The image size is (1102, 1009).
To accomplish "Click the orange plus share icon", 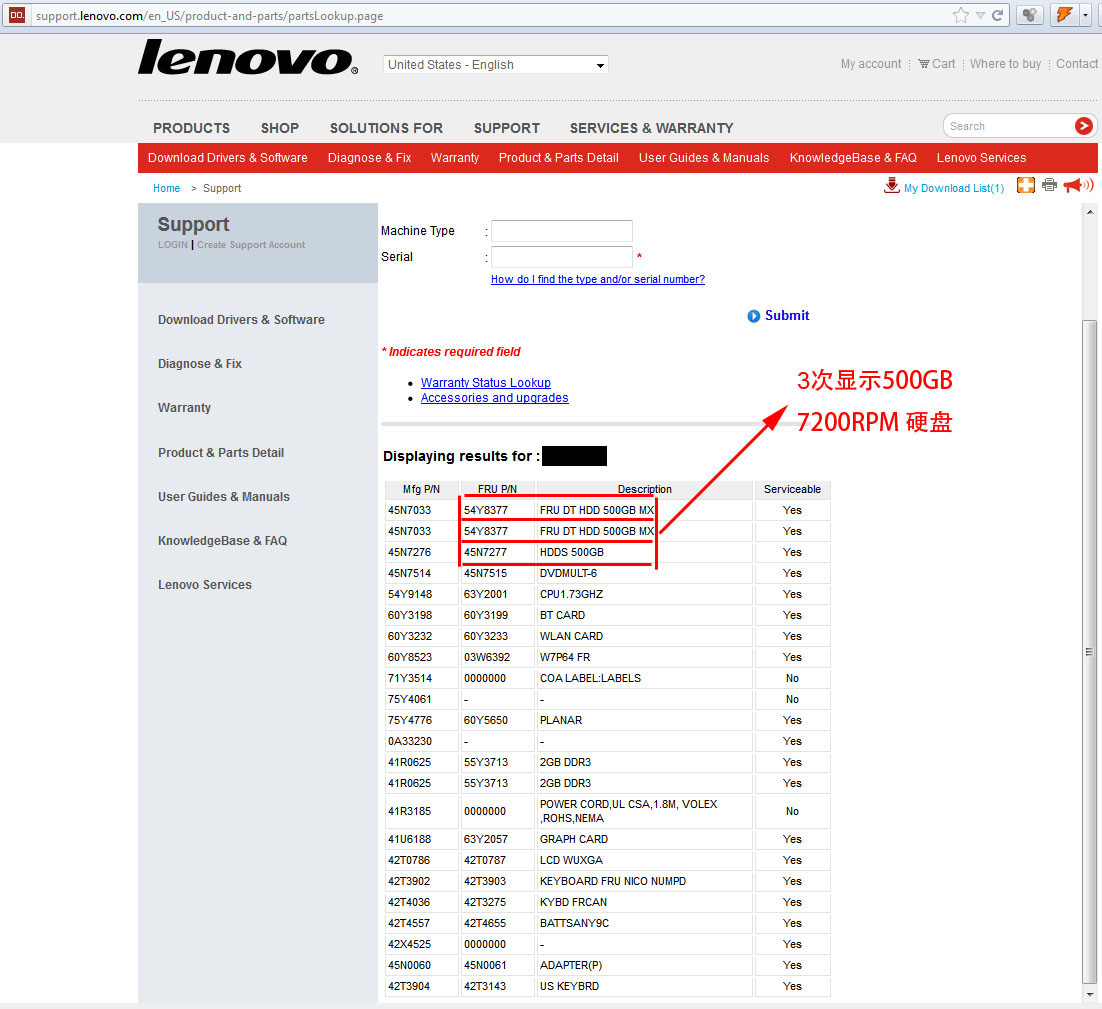I will click(x=1025, y=185).
